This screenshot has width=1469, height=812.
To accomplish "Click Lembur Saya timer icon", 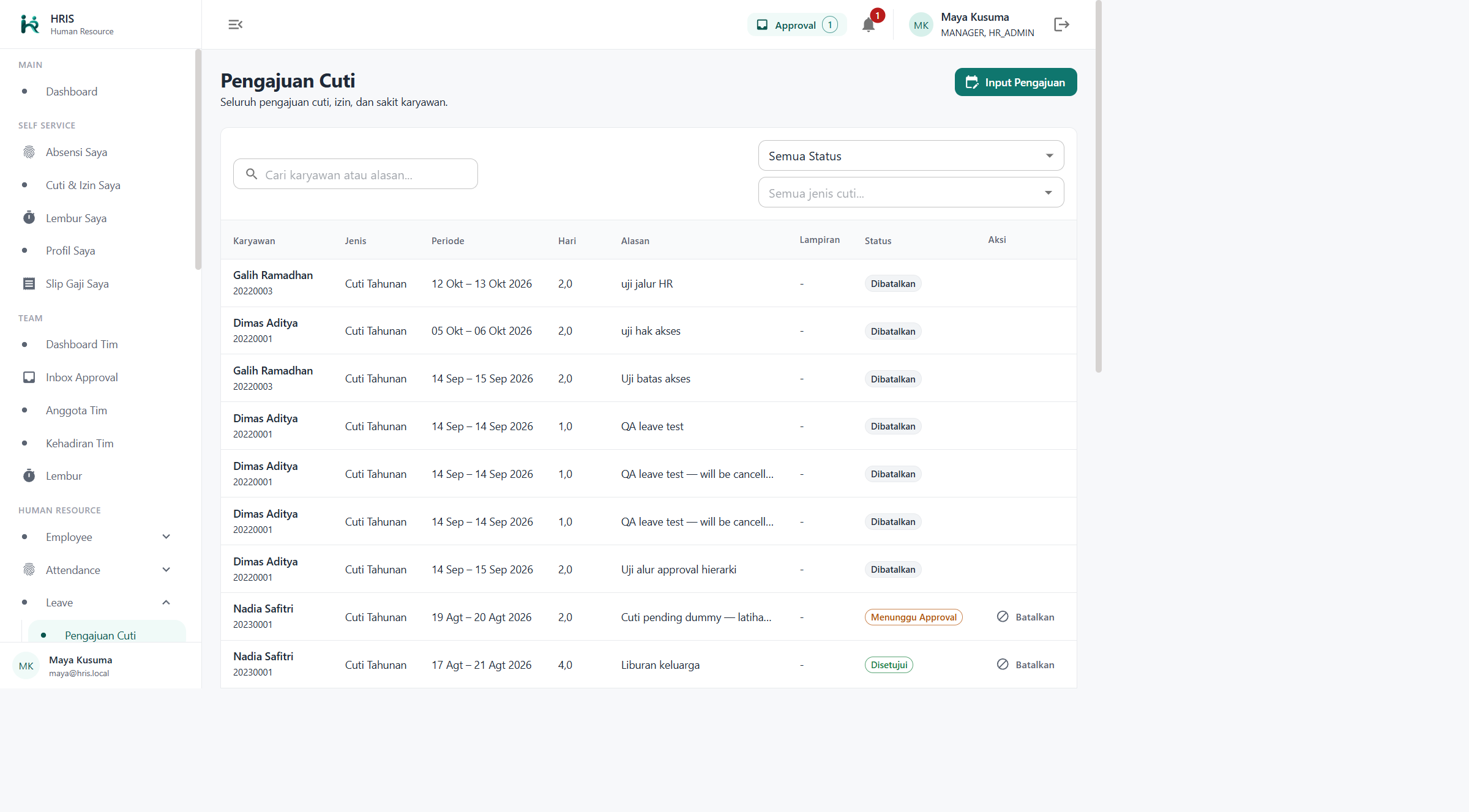I will [x=29, y=218].
